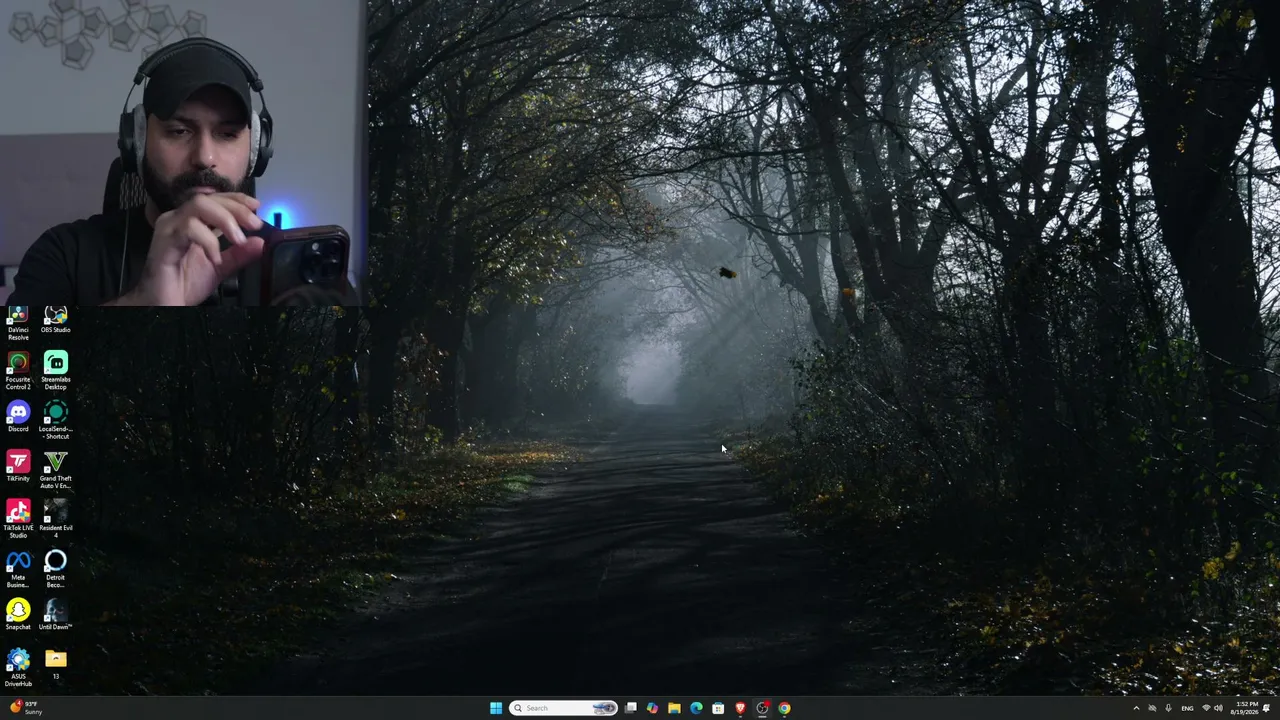This screenshot has height=720, width=1280.
Task: Select the ASUS DriverHub desktop icon
Action: tap(18, 668)
